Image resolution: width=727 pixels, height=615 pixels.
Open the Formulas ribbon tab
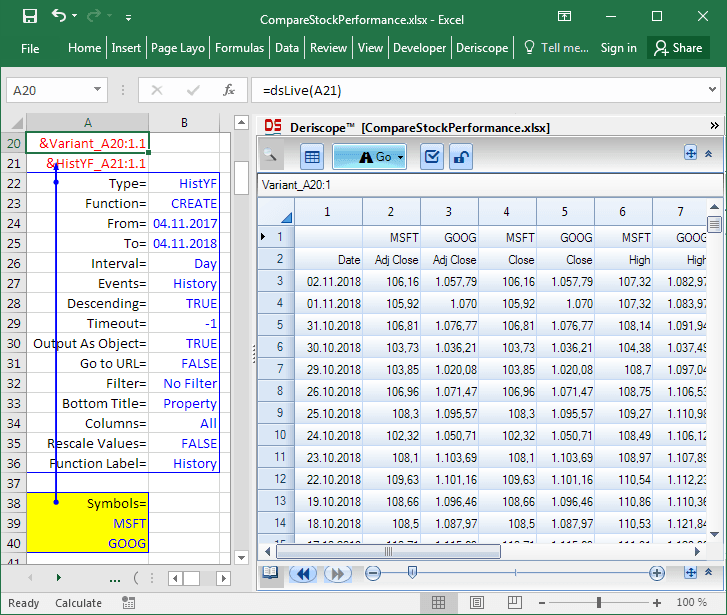pyautogui.click(x=239, y=47)
